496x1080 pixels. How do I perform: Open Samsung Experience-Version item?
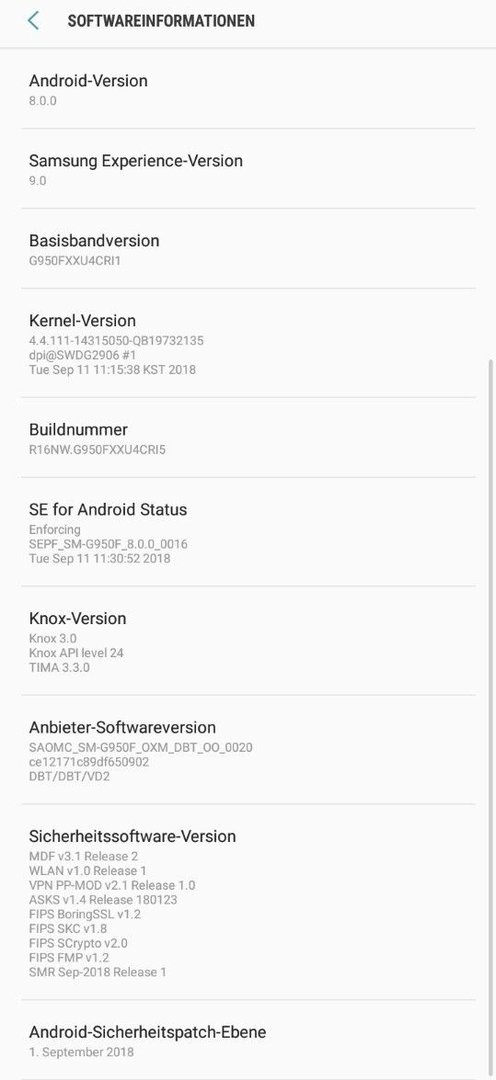point(248,169)
